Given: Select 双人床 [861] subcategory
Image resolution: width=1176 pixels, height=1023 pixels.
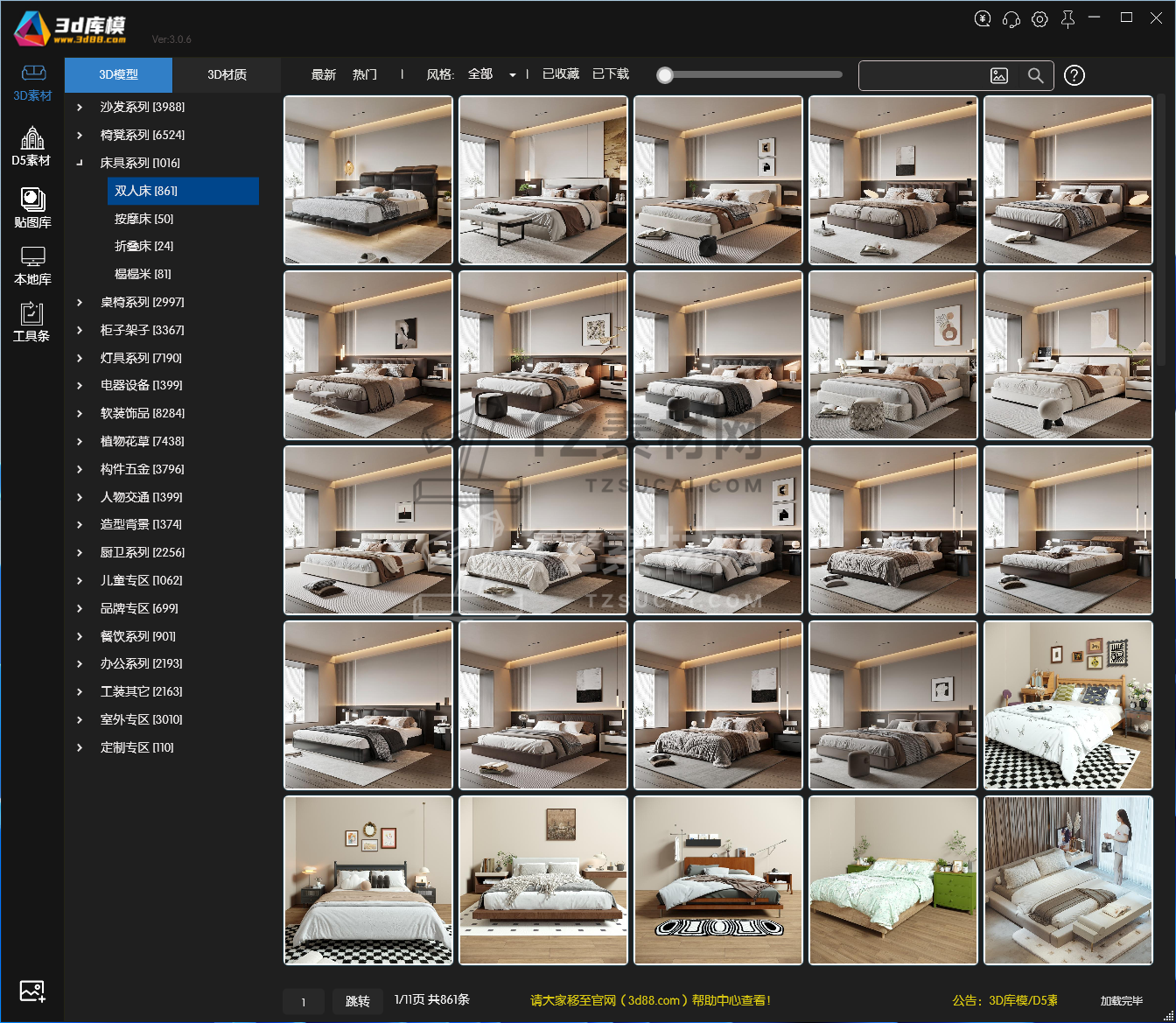Looking at the screenshot, I should point(183,191).
